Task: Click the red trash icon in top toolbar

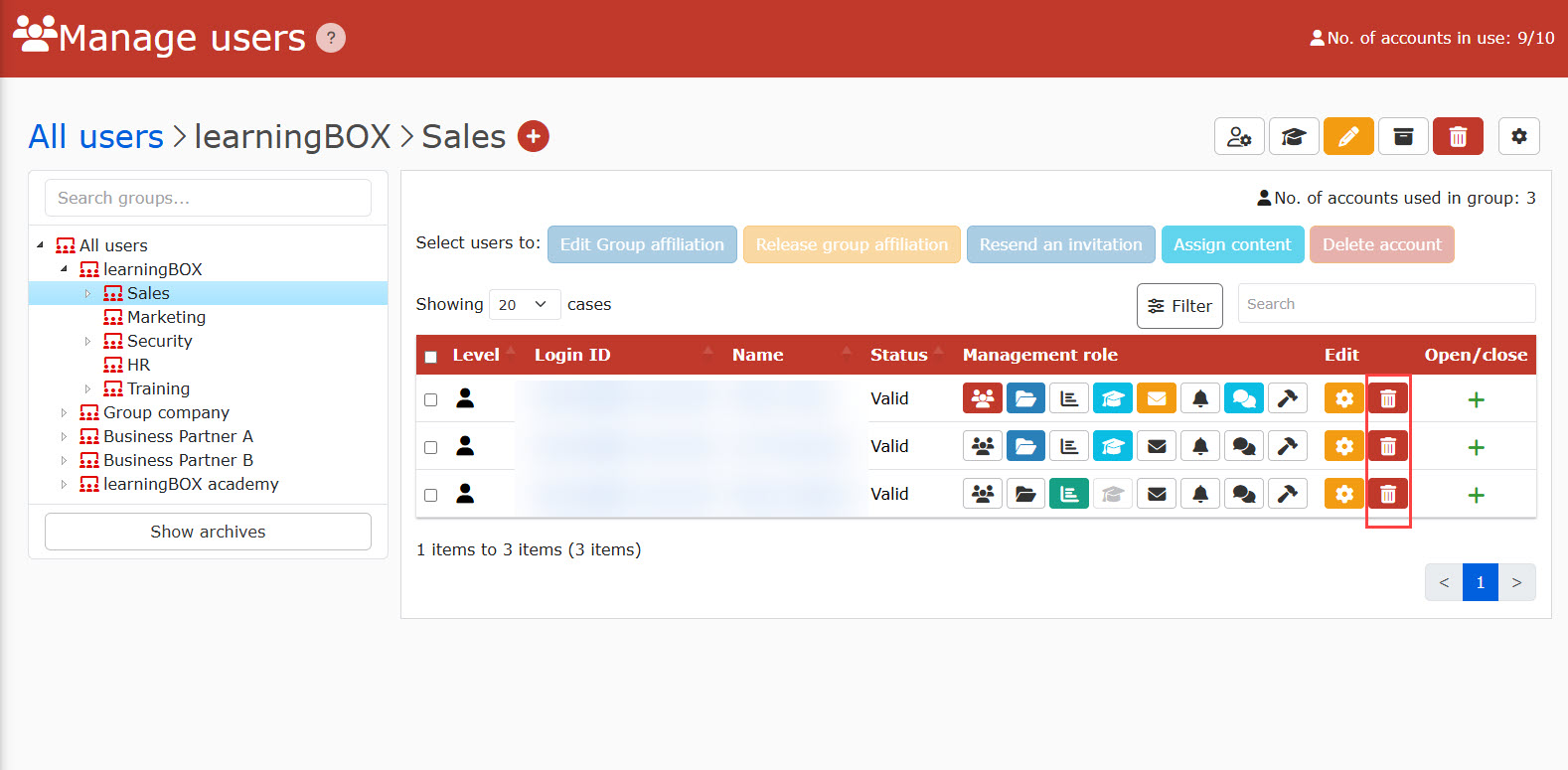Action: [x=1457, y=136]
